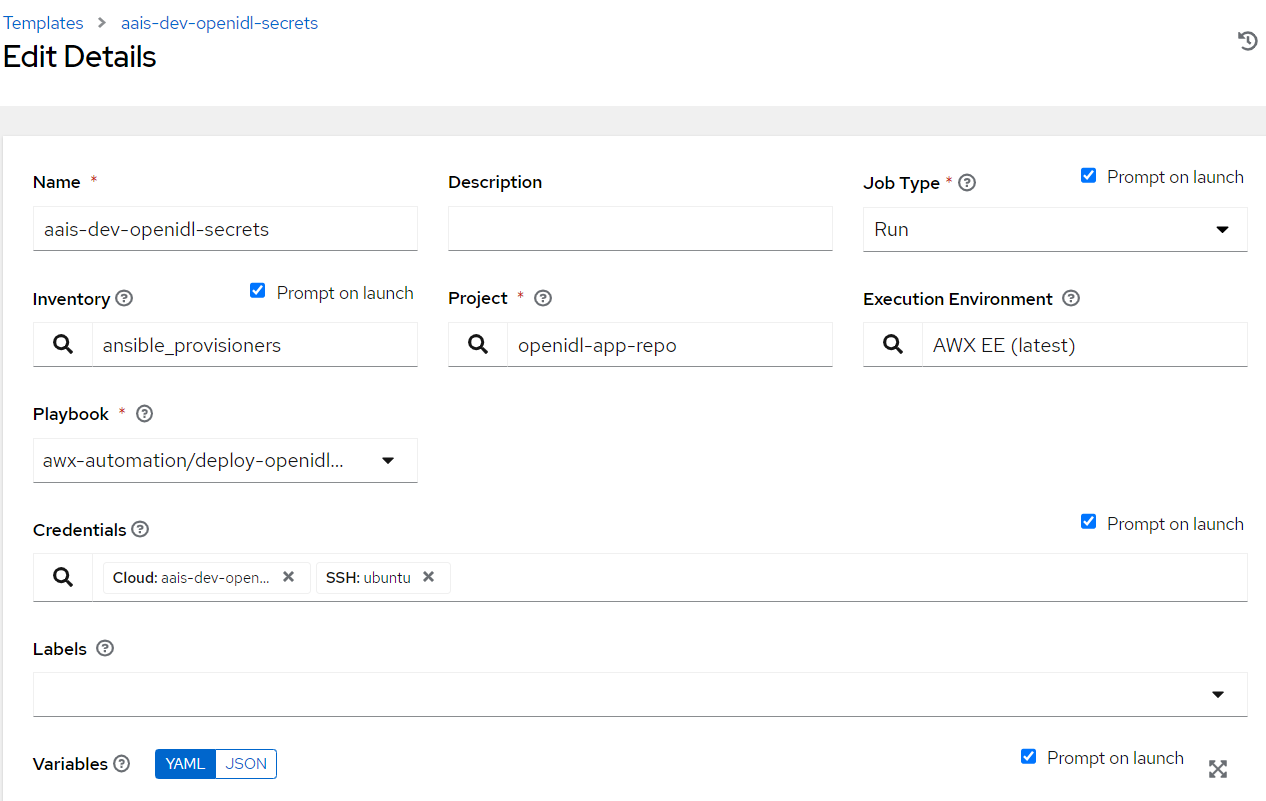This screenshot has height=801, width=1266.
Task: Open the activity stream history icon
Action: click(x=1247, y=41)
